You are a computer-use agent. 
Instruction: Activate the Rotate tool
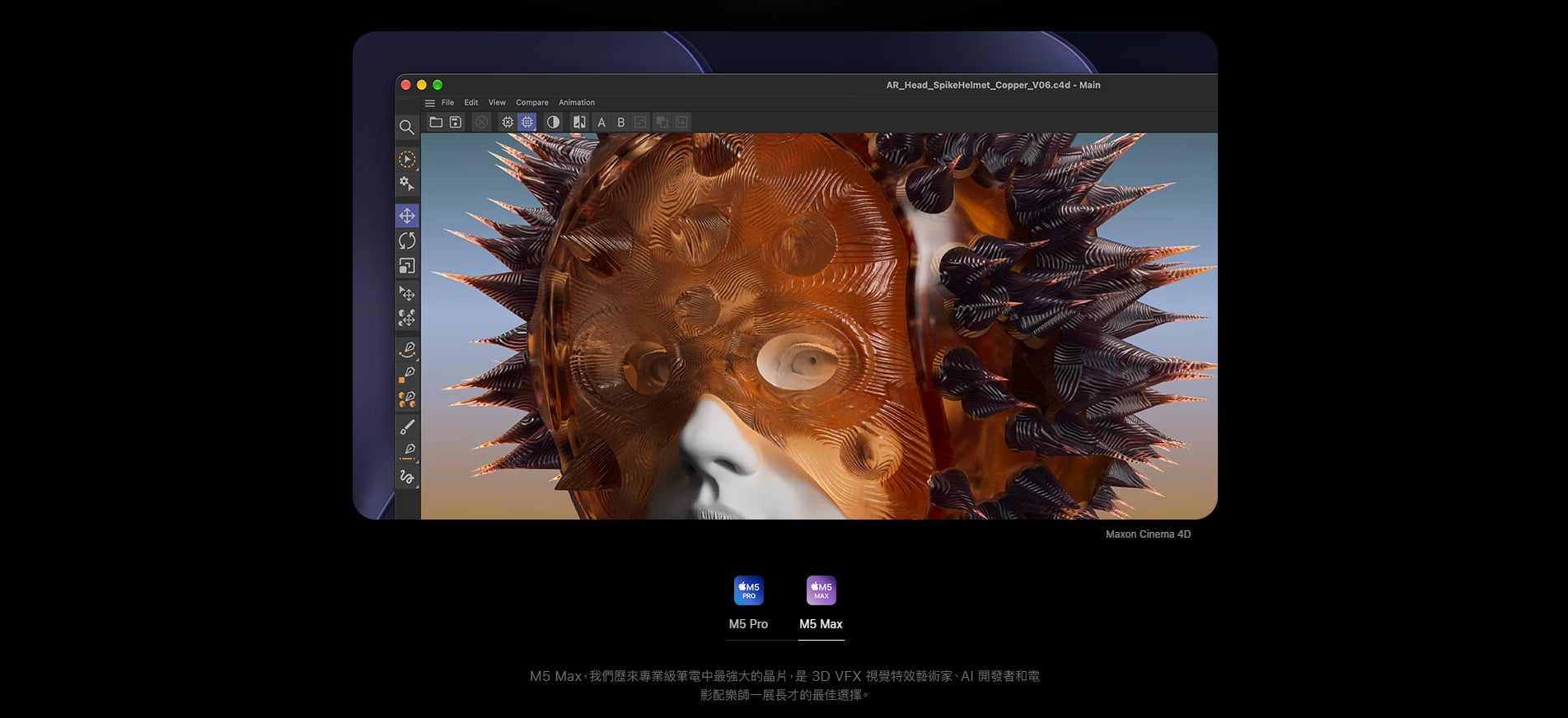407,240
